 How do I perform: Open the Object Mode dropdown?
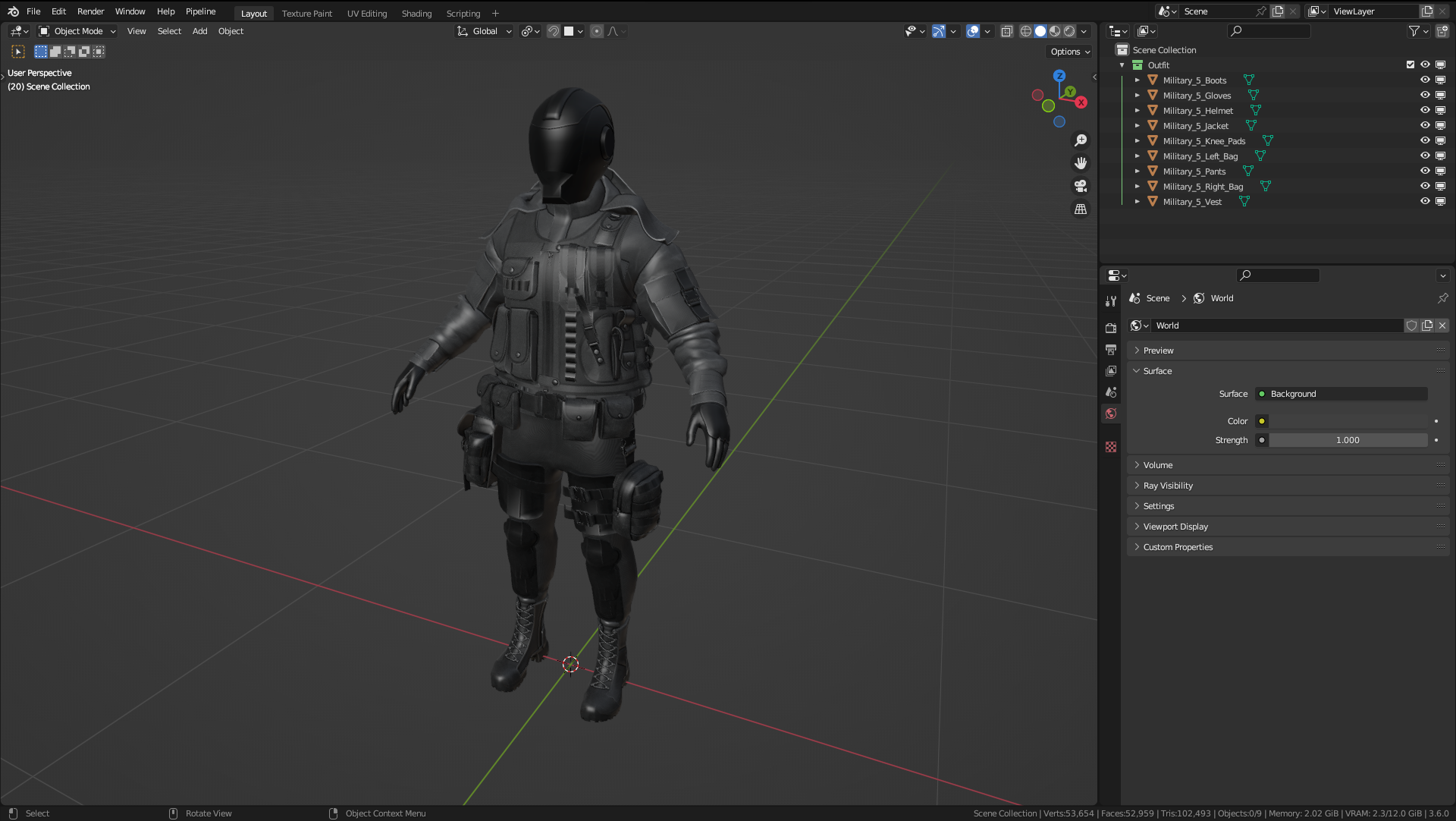pyautogui.click(x=76, y=31)
